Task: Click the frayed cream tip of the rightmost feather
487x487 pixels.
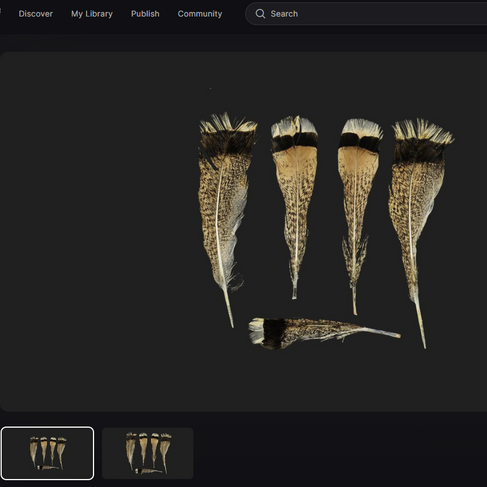Action: click(x=423, y=131)
